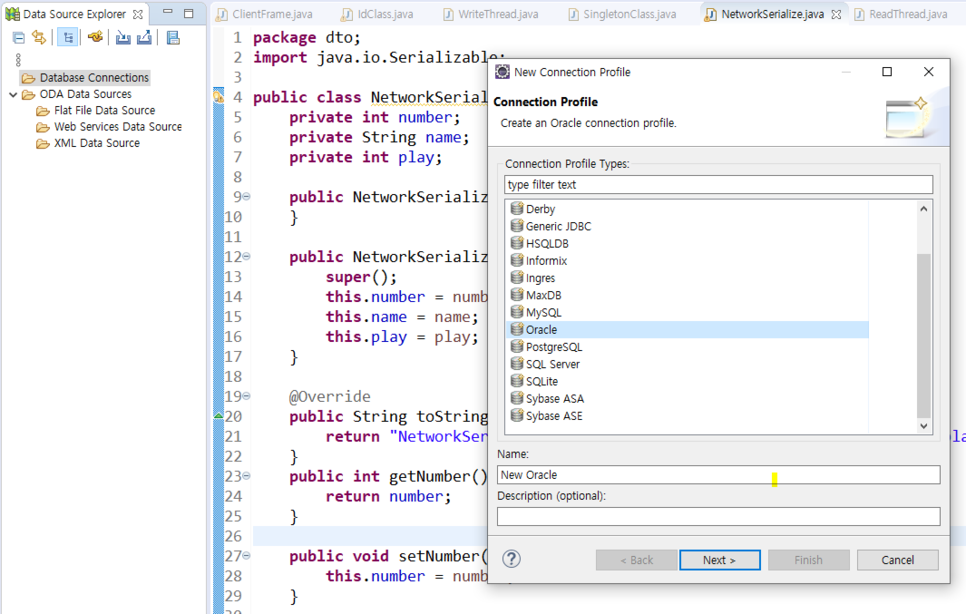Select XML Data Source
The image size is (966, 614).
tap(88, 143)
